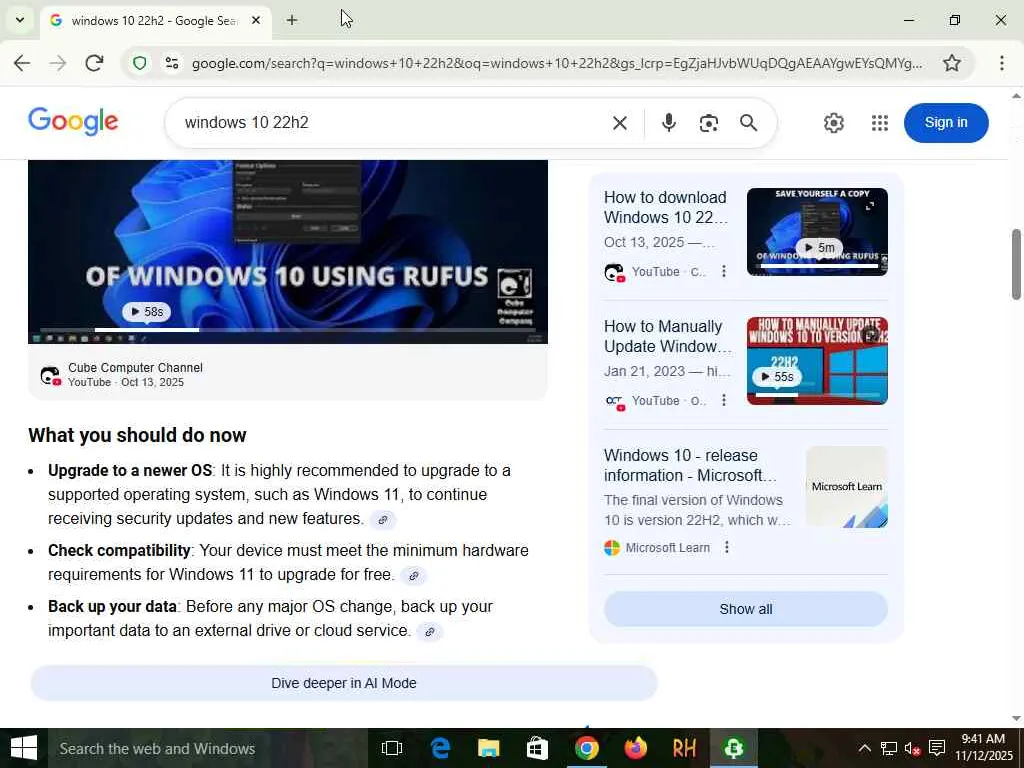Select the 'windows 10 22h2' browser tab

(155, 21)
